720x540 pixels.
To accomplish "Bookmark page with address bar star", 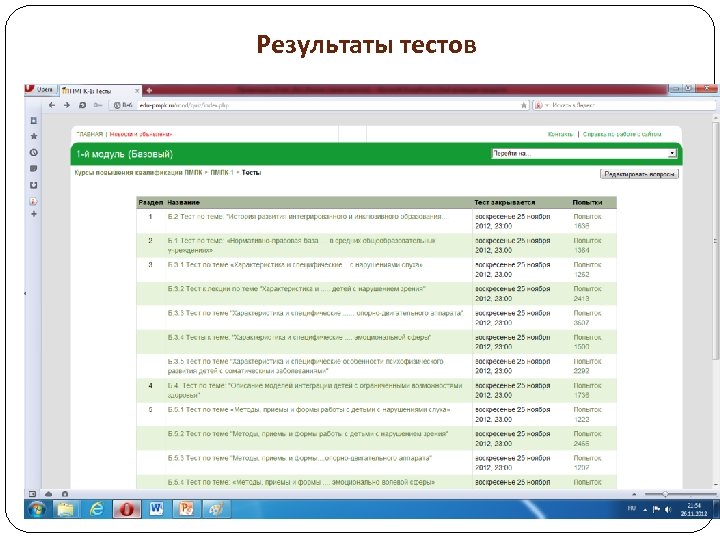I will (524, 105).
